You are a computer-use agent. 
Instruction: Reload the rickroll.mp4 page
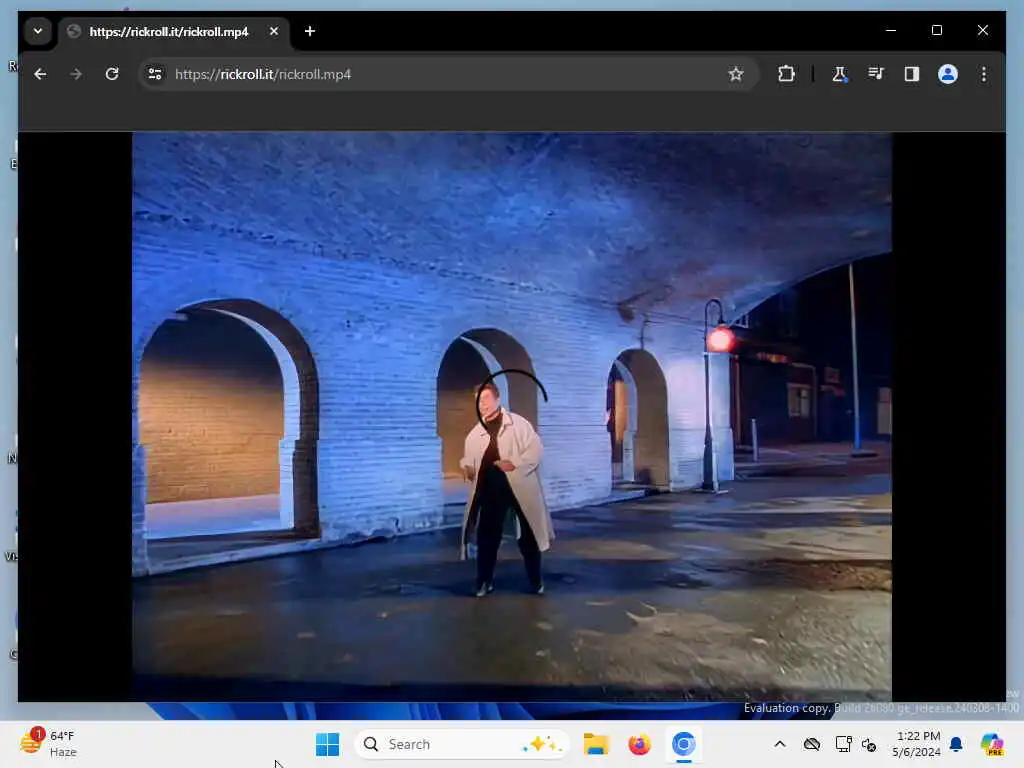[112, 74]
